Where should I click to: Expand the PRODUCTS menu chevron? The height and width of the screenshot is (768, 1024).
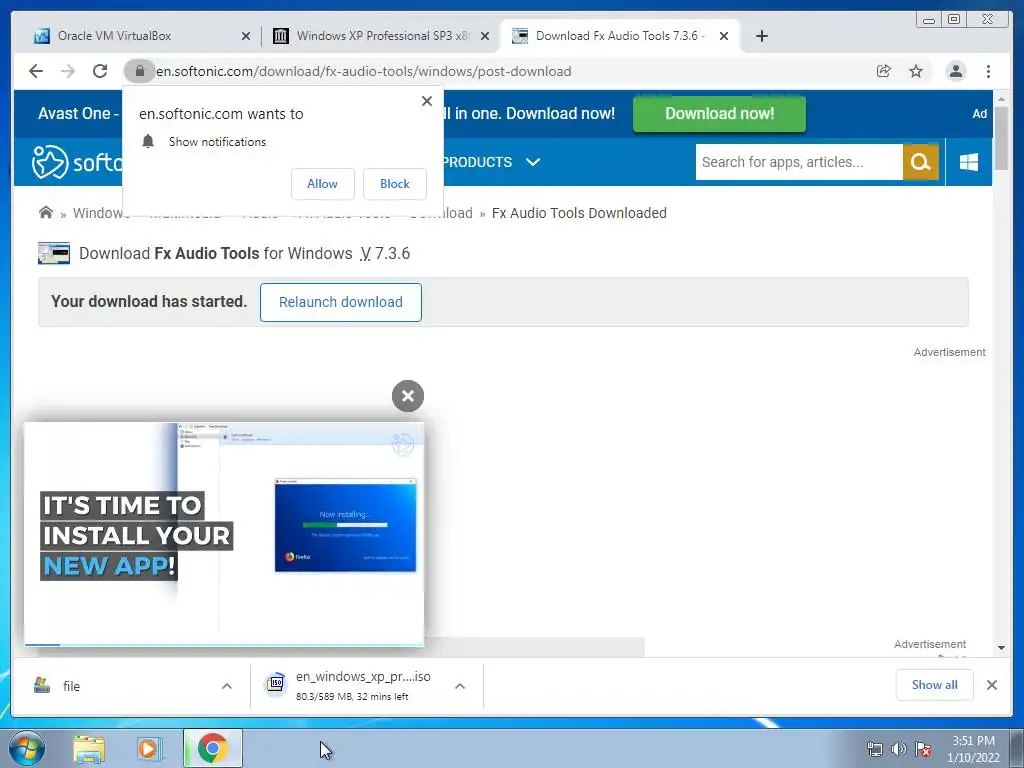[x=533, y=162]
